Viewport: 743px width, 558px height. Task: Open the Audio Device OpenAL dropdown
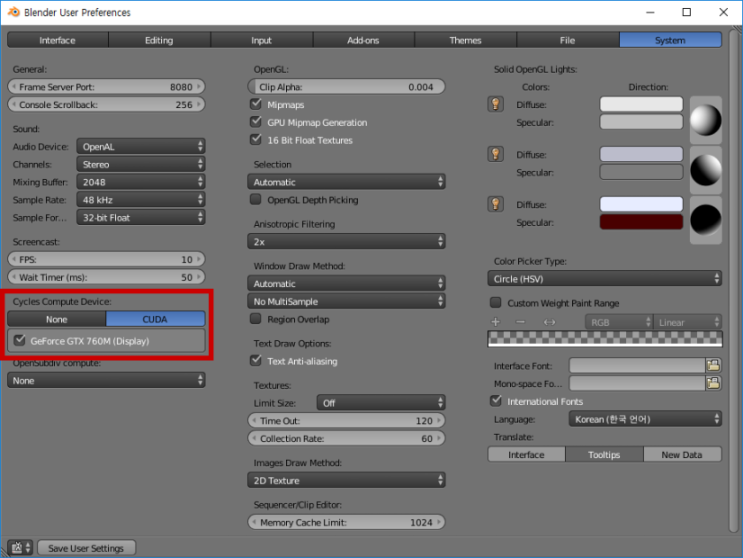141,147
